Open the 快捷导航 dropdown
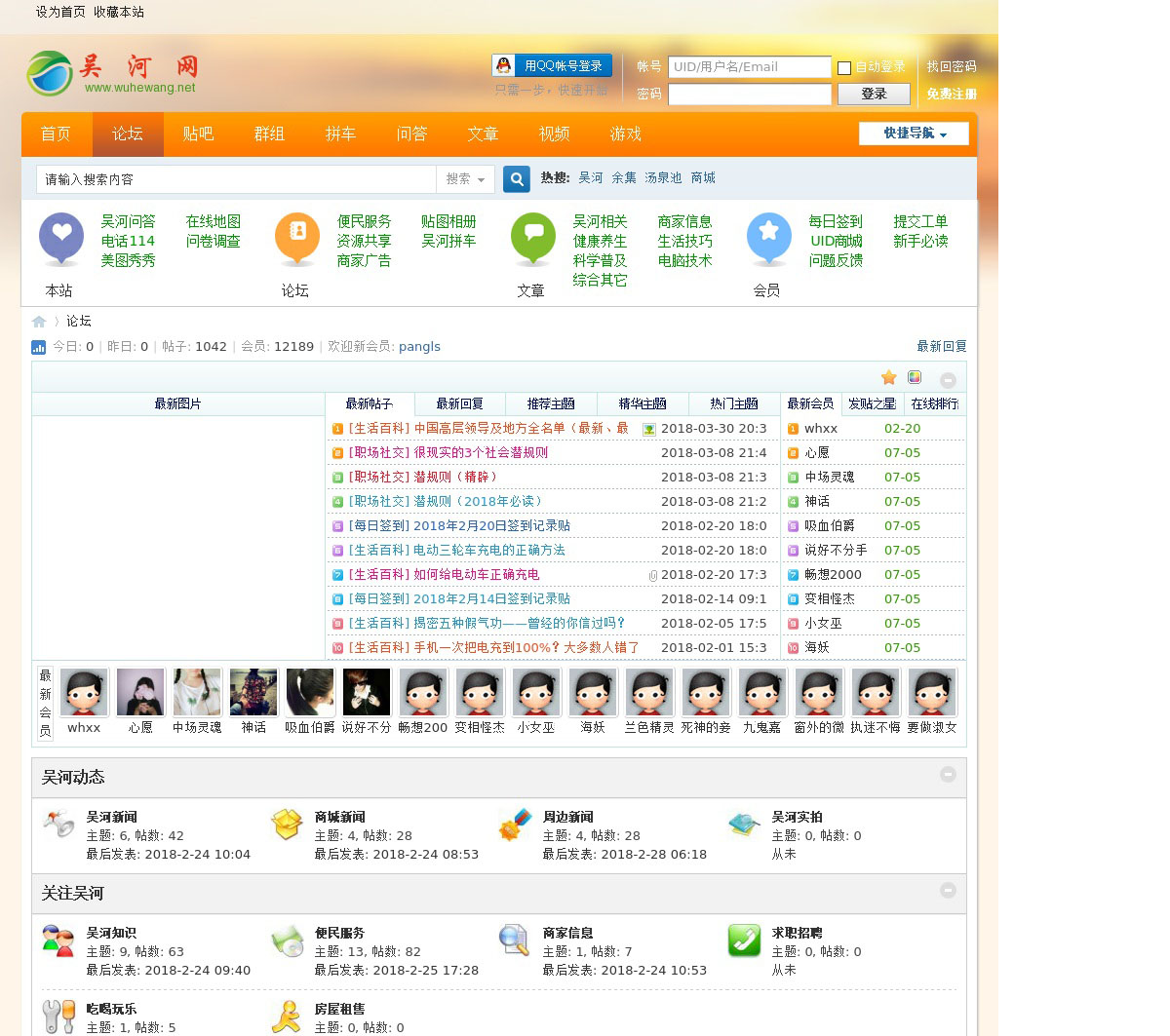The width and height of the screenshot is (1170, 1036). [914, 134]
